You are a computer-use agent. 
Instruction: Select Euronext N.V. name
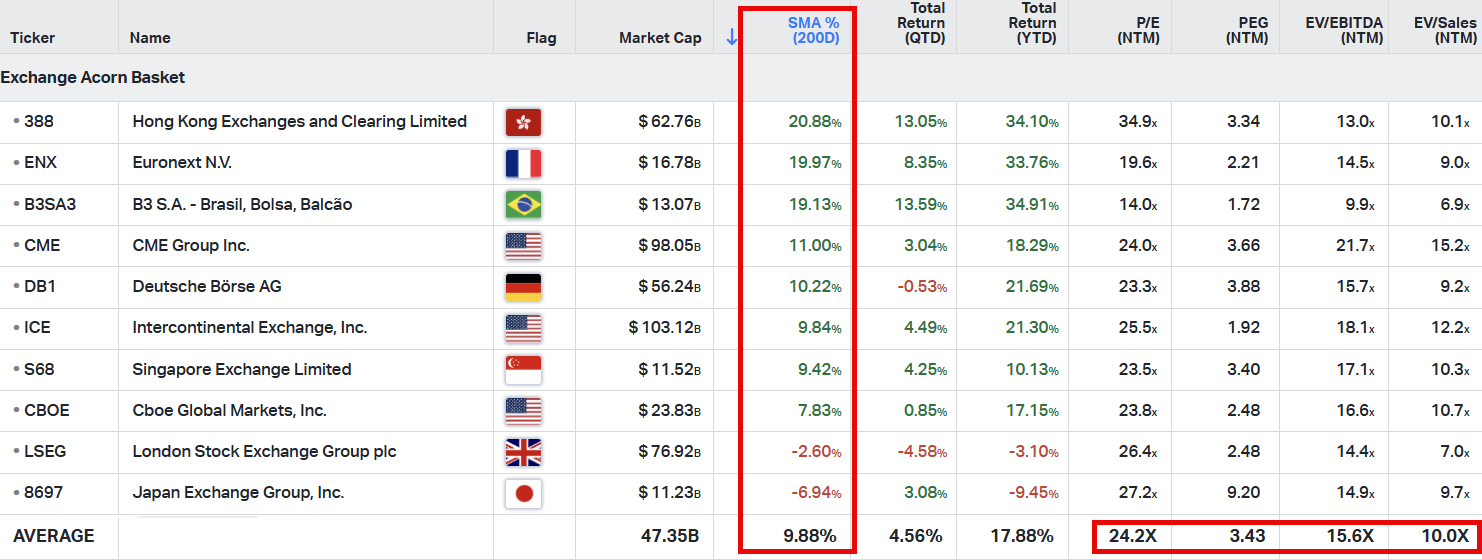pos(182,162)
